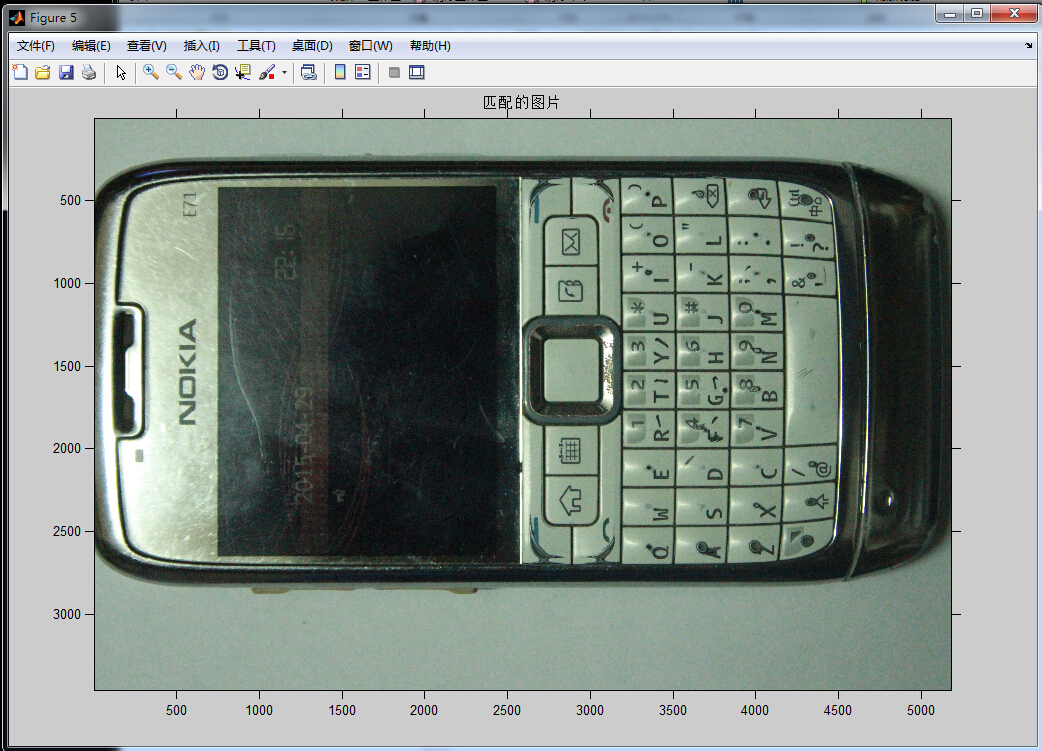The image size is (1042, 751).
Task: Enable the Pan hand tool
Action: point(197,72)
